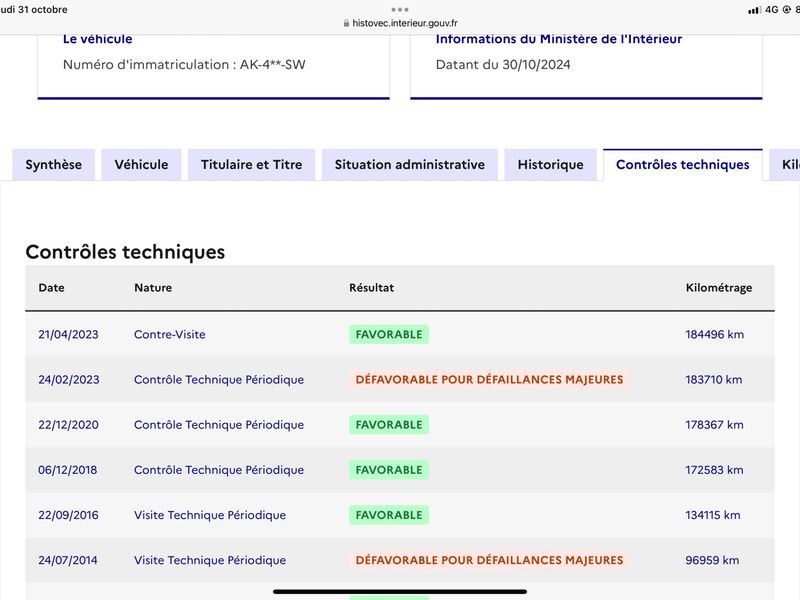The height and width of the screenshot is (600, 800).
Task: Tap the three-dot multitasking icon at top
Action: pyautogui.click(x=400, y=10)
